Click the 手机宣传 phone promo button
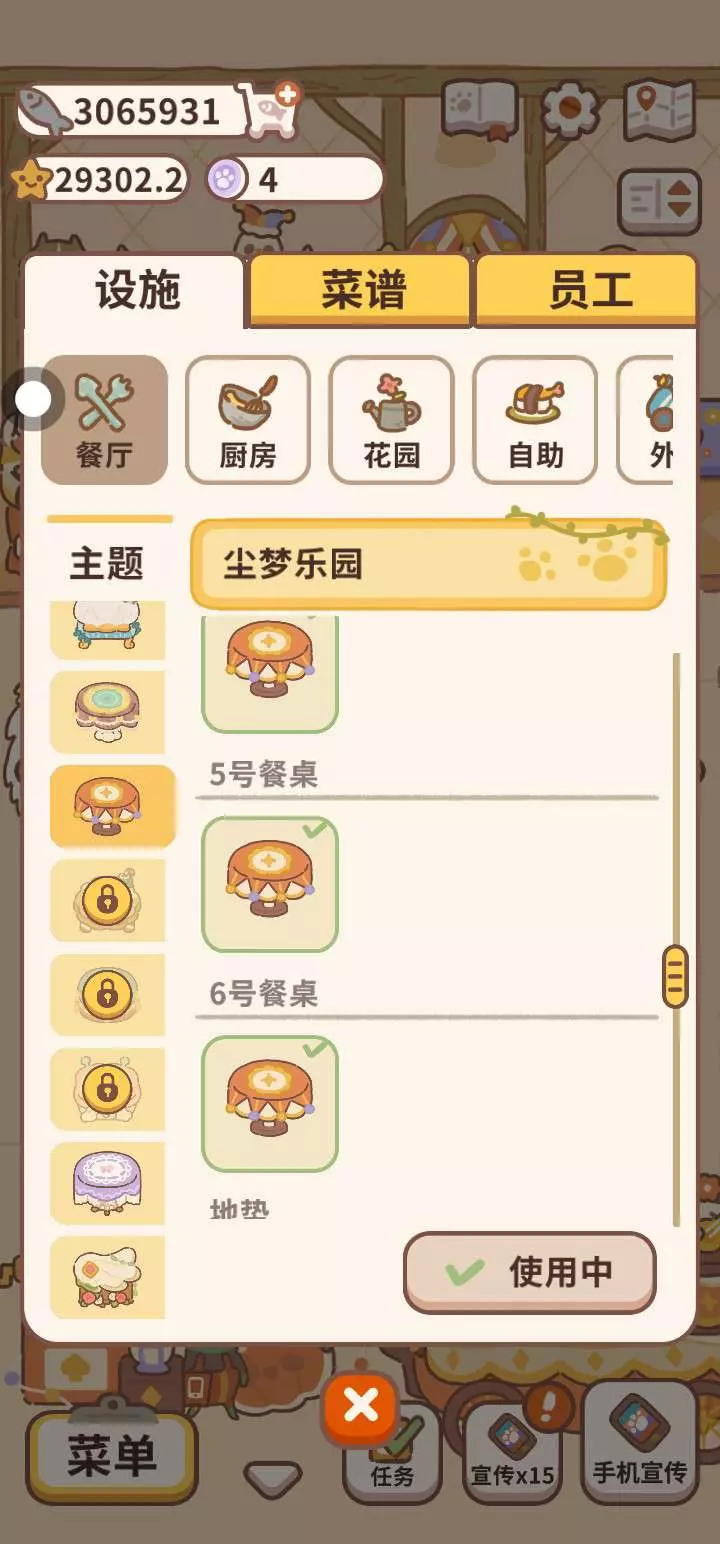The height and width of the screenshot is (1544, 720). [x=640, y=1442]
